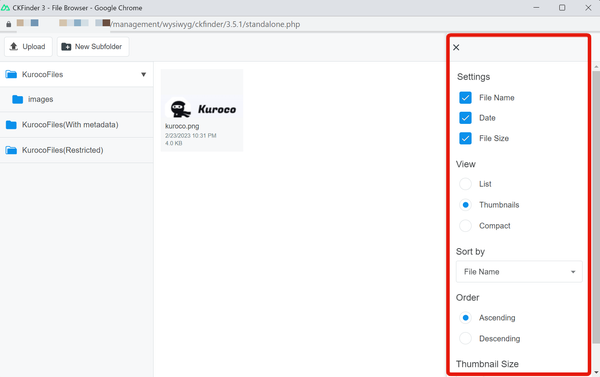Click the kuroco.png file name
This screenshot has height=377, width=600.
coord(182,126)
